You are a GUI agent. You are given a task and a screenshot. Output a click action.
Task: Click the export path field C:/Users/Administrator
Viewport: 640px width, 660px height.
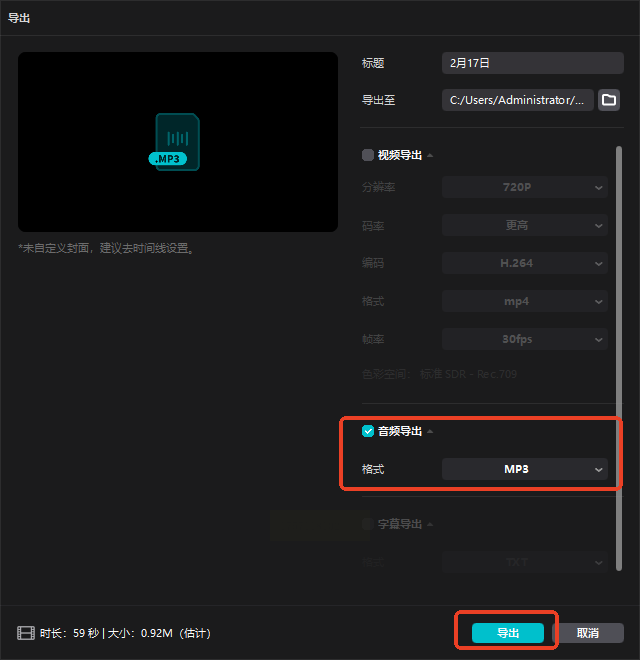pos(517,100)
